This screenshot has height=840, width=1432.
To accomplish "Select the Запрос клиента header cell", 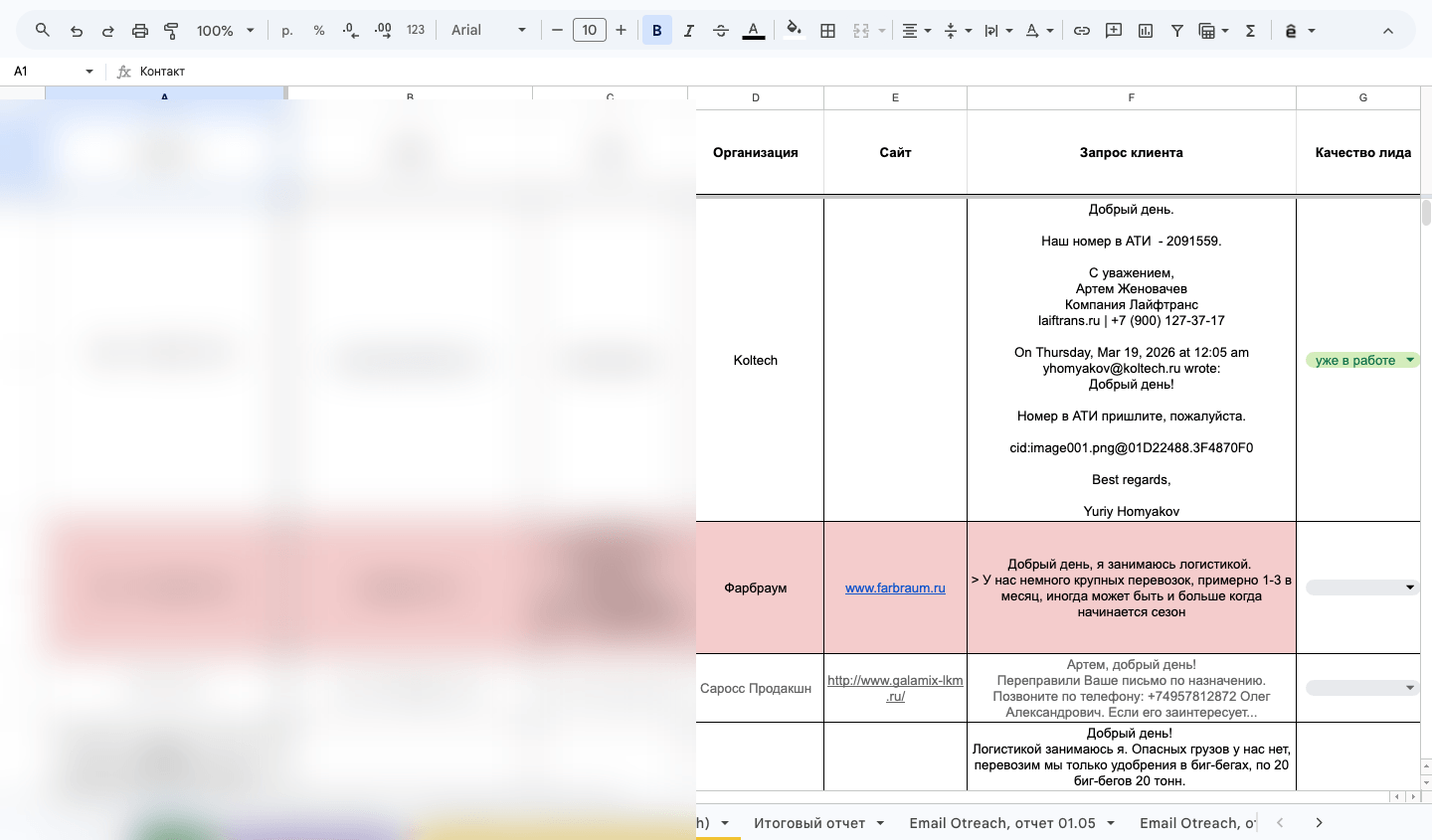I will (1132, 153).
